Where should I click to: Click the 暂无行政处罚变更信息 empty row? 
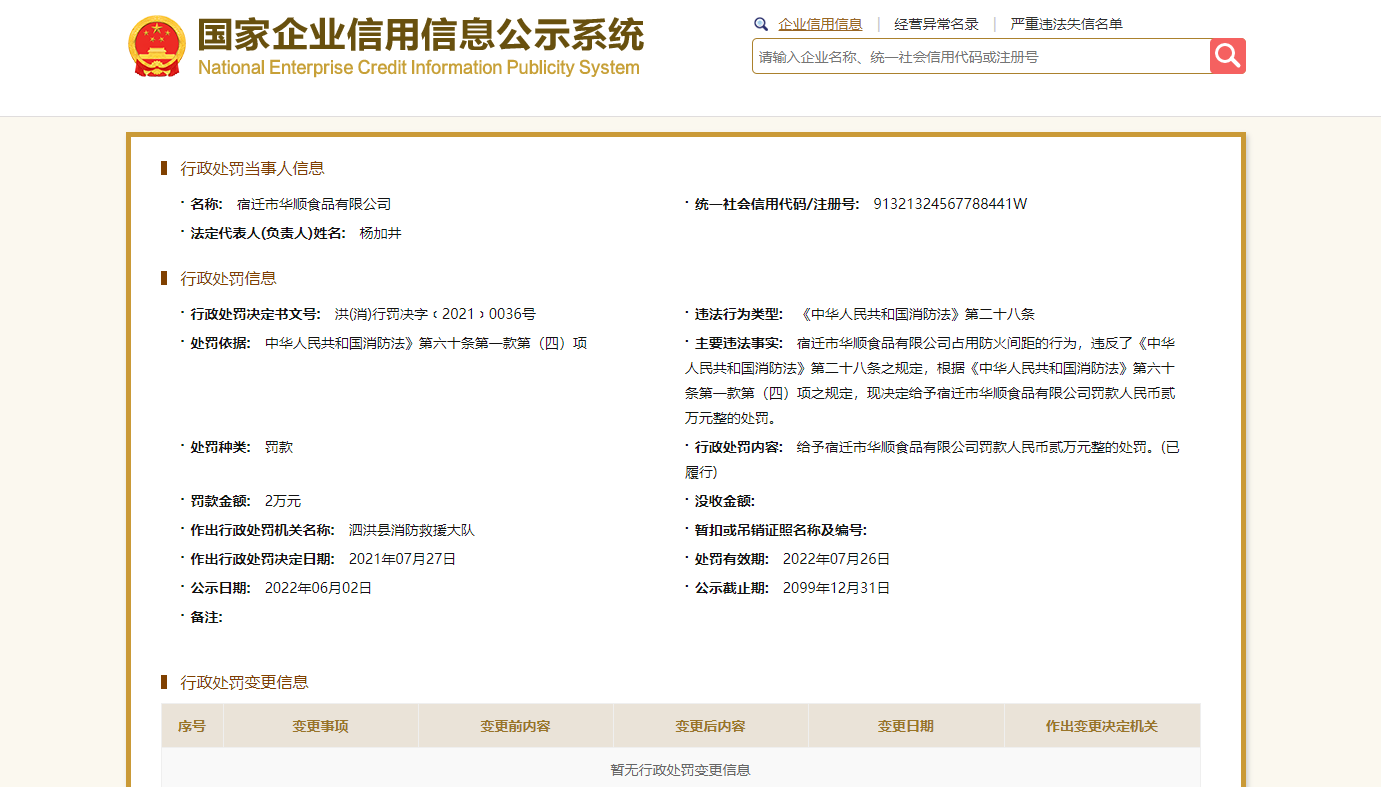(x=681, y=769)
